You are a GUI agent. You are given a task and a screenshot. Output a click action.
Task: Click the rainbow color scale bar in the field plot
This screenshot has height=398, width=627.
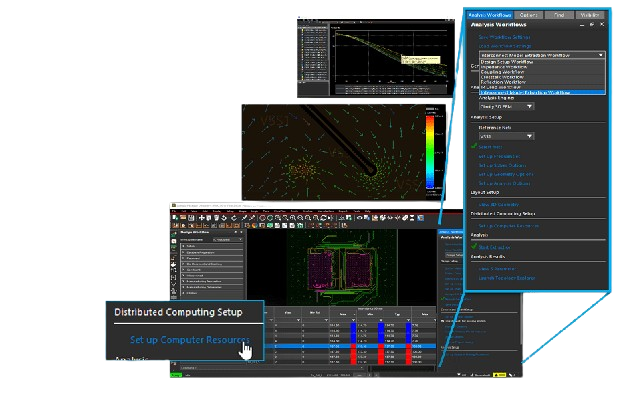tap(430, 151)
